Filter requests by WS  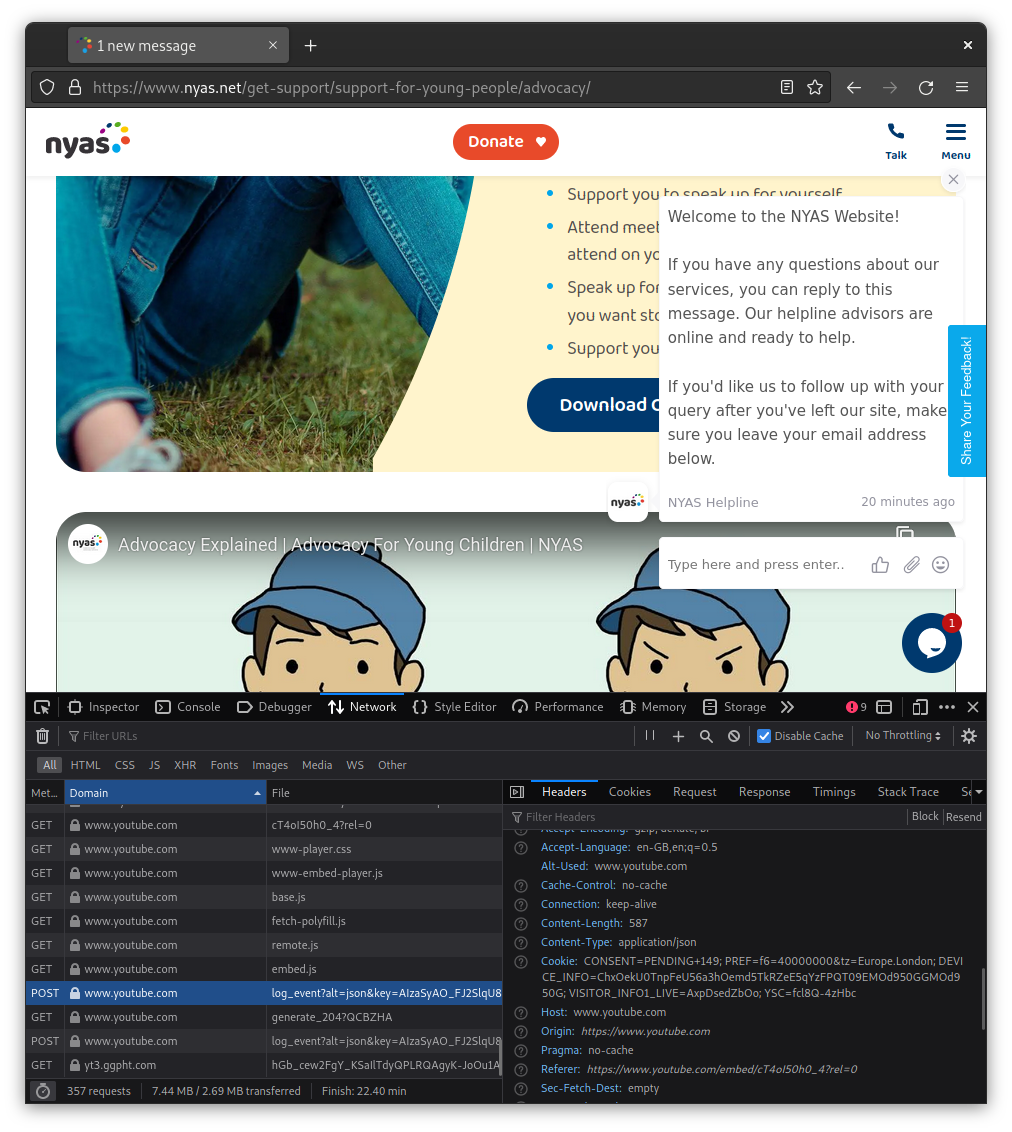[354, 765]
